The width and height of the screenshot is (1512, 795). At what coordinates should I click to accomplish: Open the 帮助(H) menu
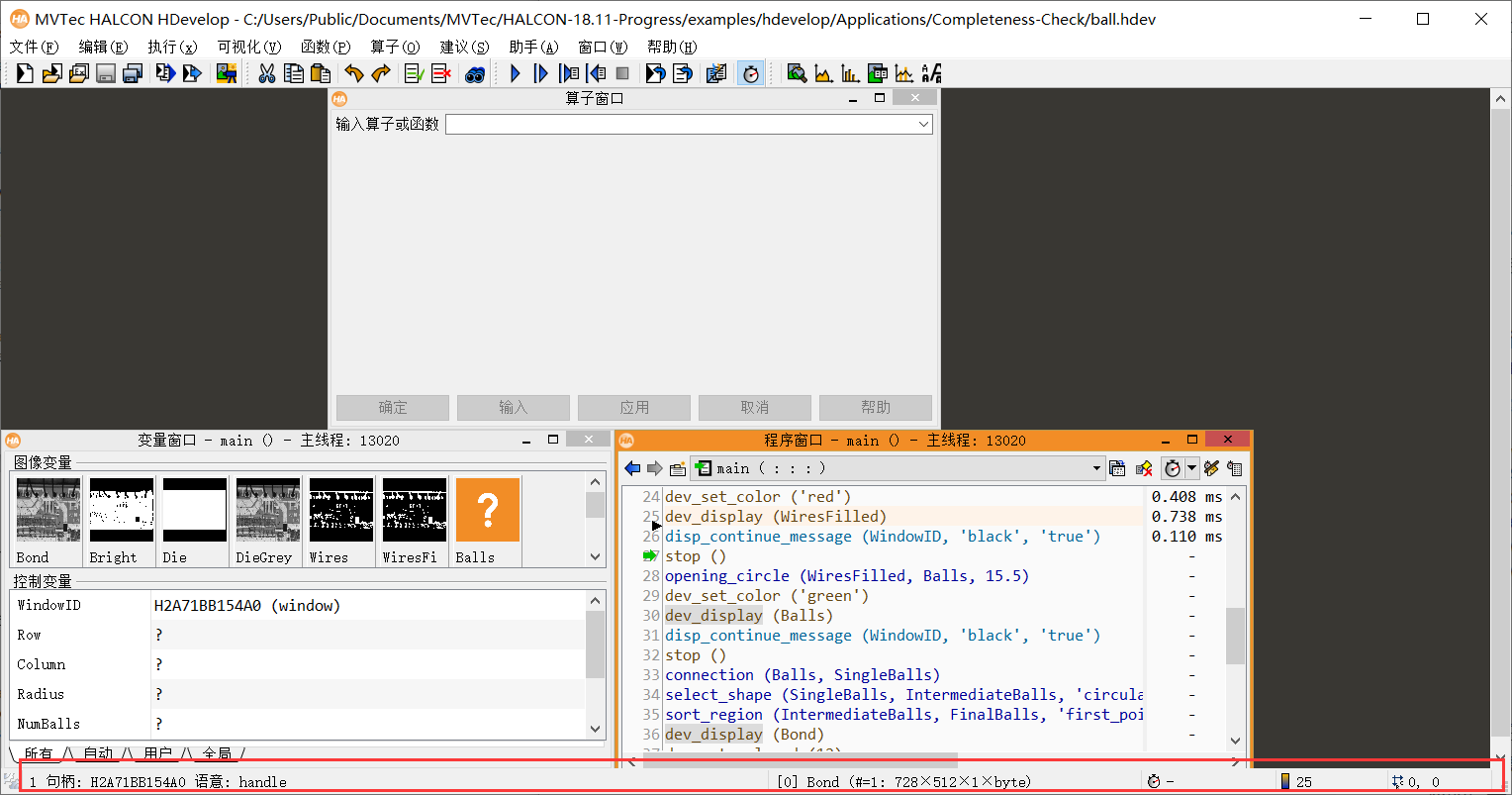click(x=673, y=47)
